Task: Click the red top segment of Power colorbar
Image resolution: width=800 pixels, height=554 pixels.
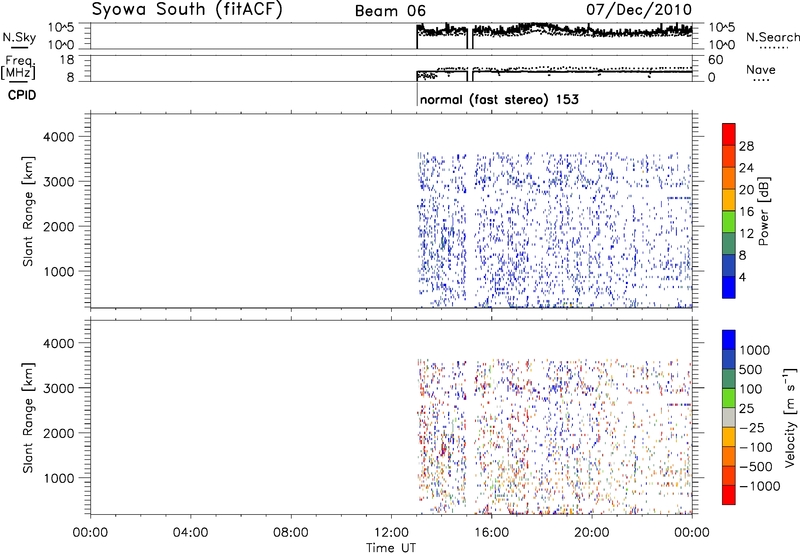Action: pyautogui.click(x=729, y=134)
